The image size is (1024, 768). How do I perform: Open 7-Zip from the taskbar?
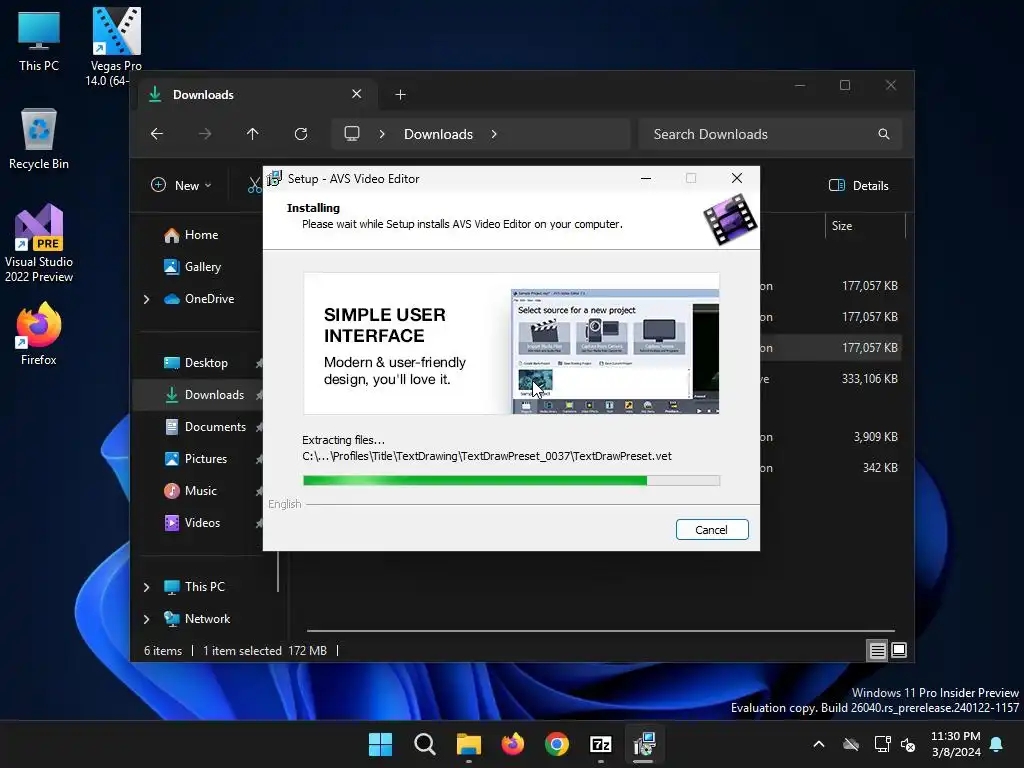pyautogui.click(x=601, y=744)
